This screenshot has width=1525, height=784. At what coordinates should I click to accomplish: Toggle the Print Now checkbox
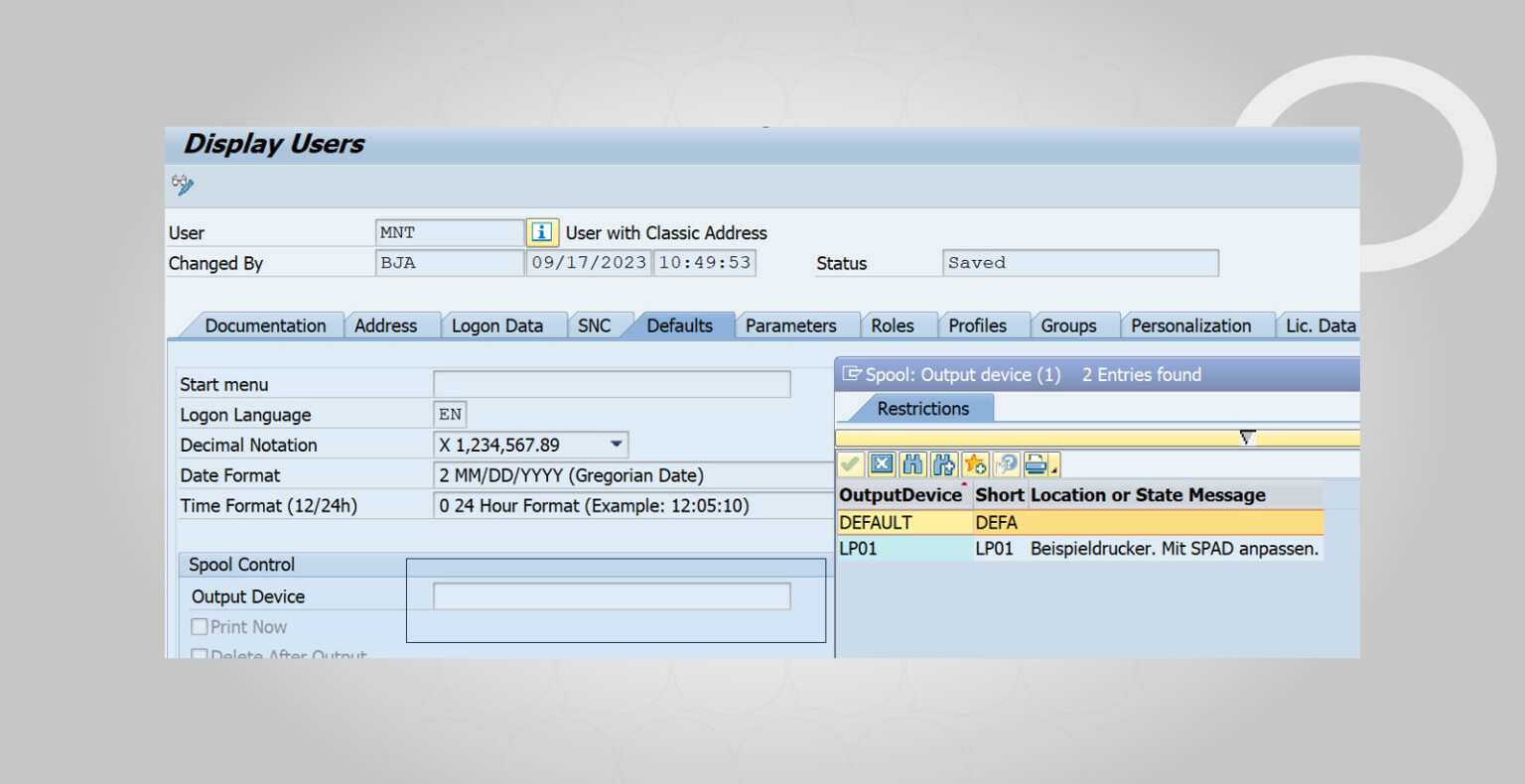[200, 627]
